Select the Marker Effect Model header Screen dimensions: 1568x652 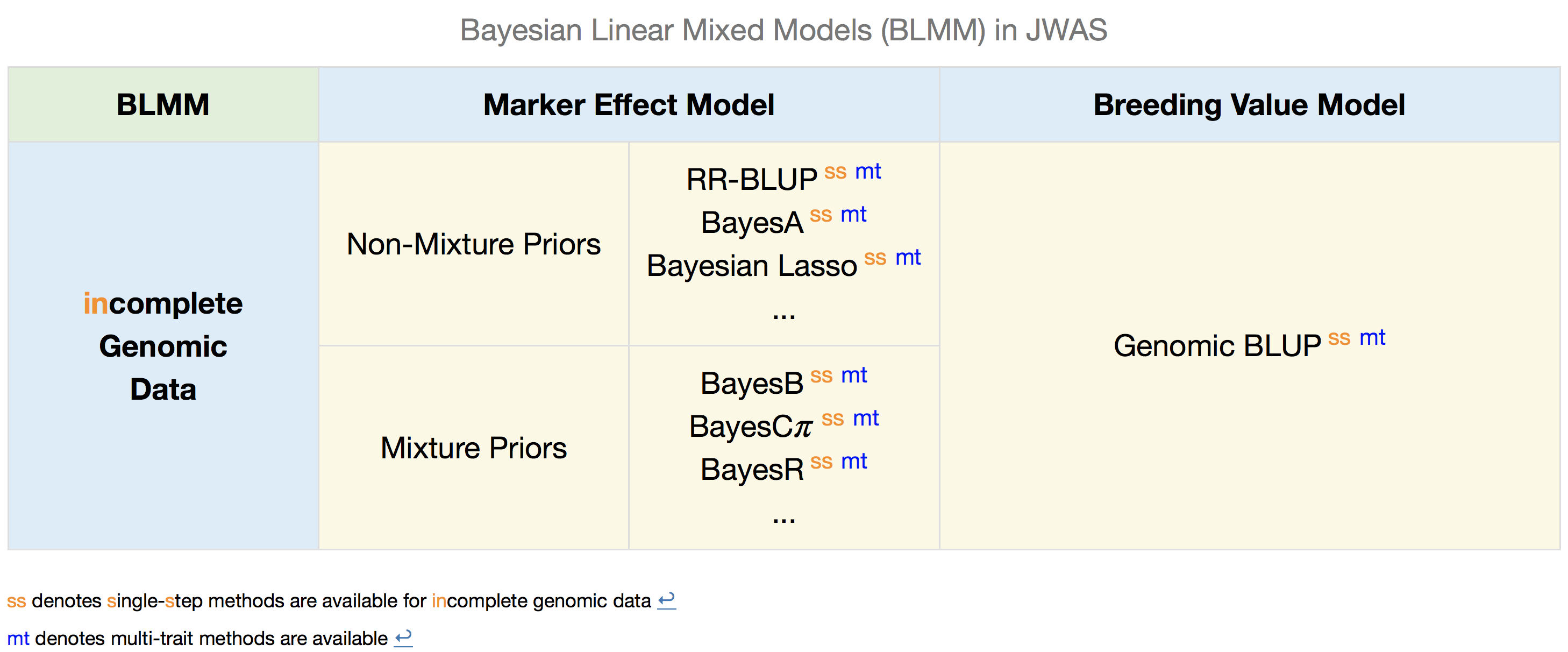pos(629,105)
